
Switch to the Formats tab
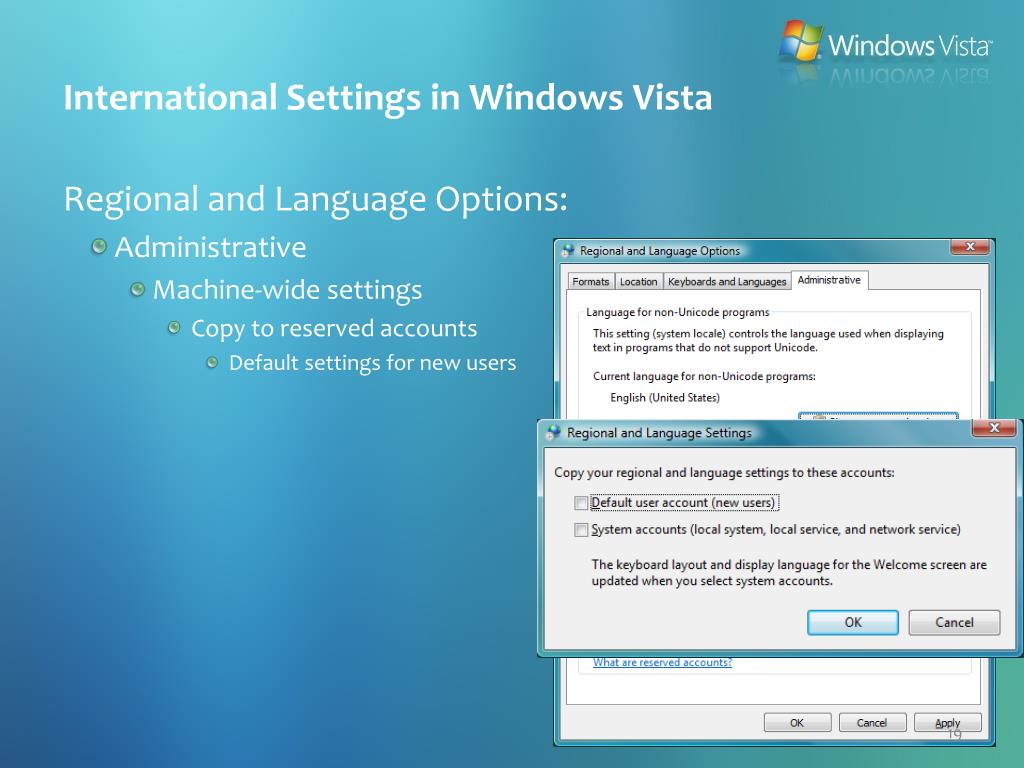click(590, 281)
